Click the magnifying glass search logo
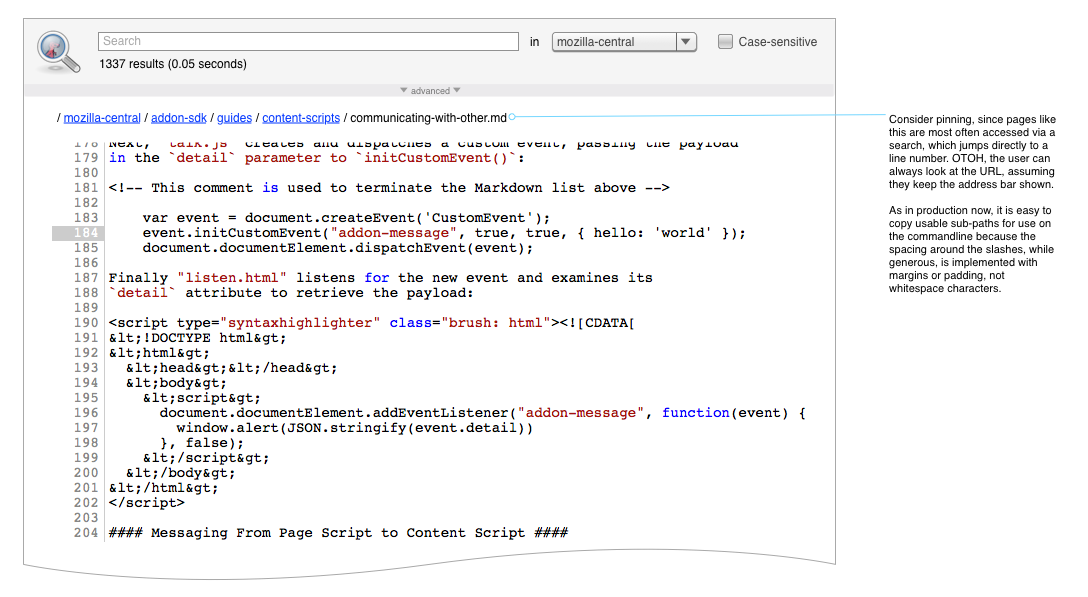This screenshot has height=597, width=1088. coord(58,52)
